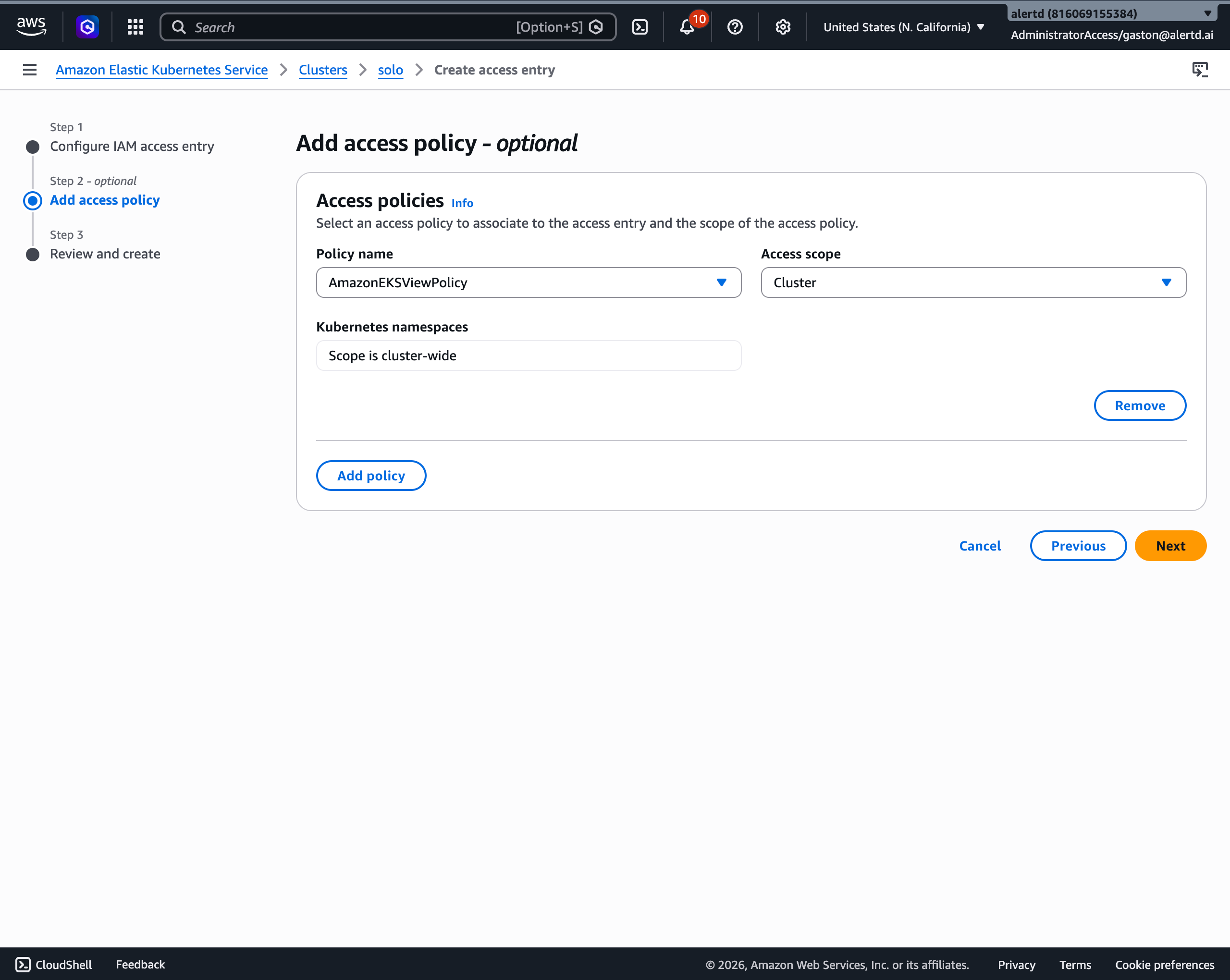The image size is (1230, 980).
Task: Open the Terms footer link
Action: (1075, 964)
